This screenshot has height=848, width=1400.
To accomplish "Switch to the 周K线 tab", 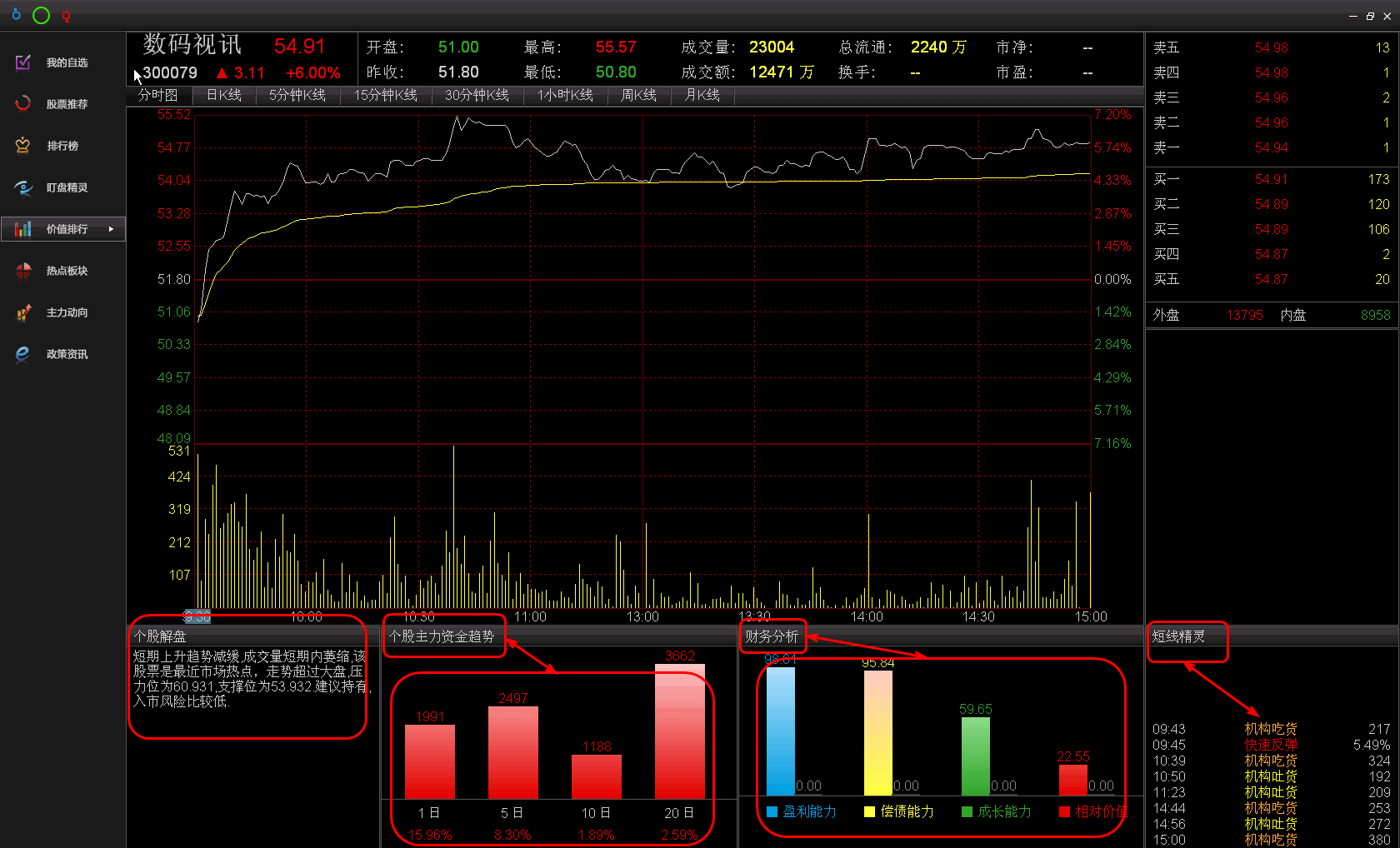I will tap(638, 95).
